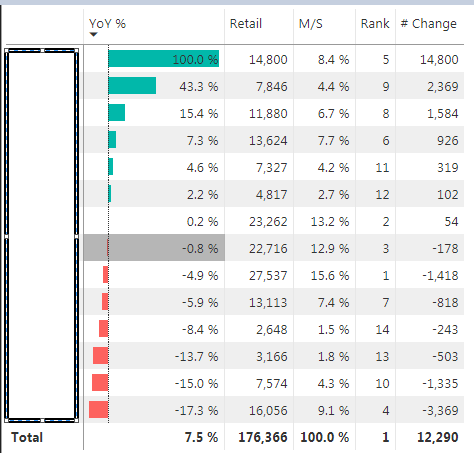Click Rank 11 cell
The image size is (474, 453).
(382, 168)
